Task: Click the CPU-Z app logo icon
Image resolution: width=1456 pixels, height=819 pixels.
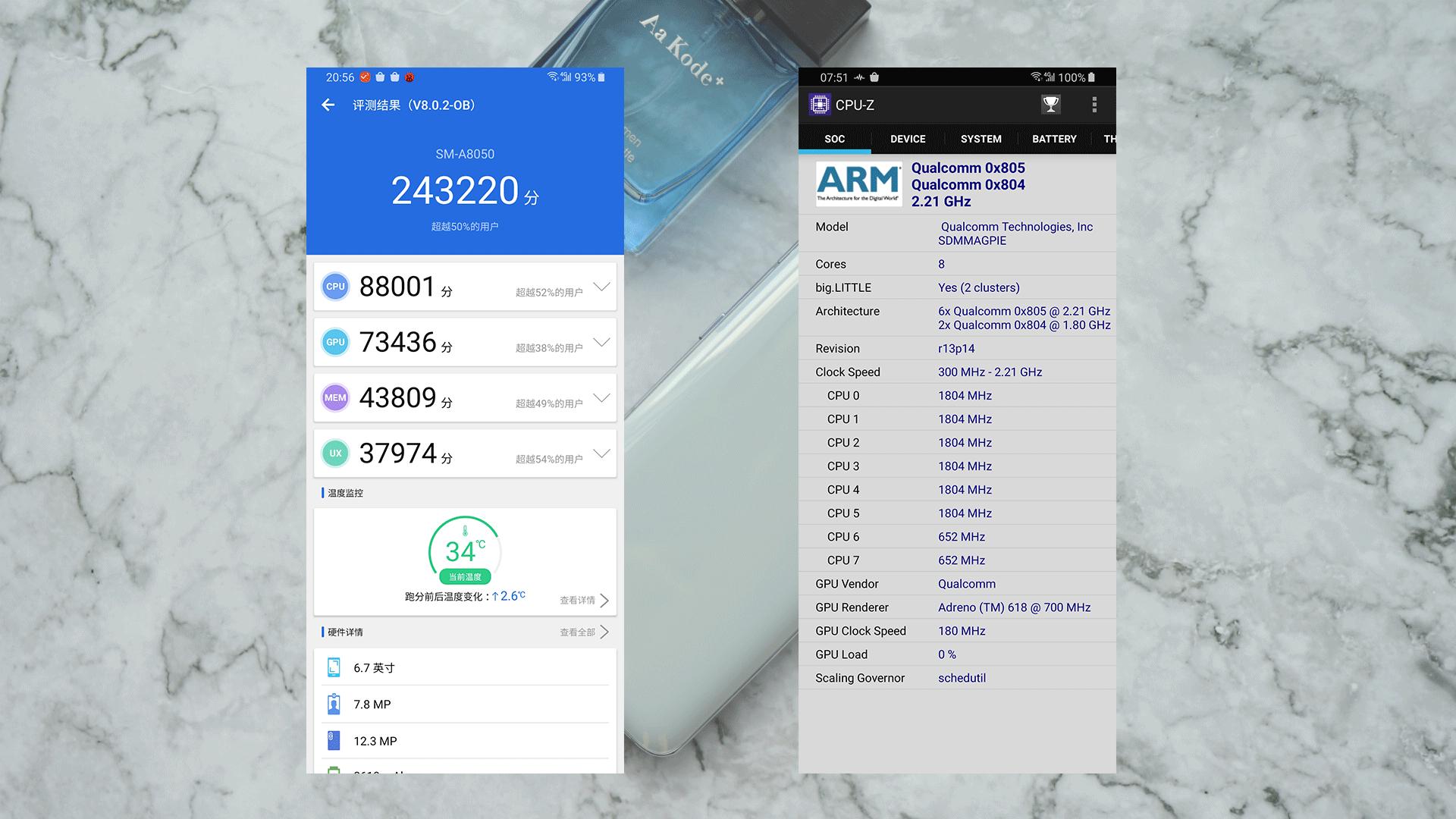Action: click(820, 105)
